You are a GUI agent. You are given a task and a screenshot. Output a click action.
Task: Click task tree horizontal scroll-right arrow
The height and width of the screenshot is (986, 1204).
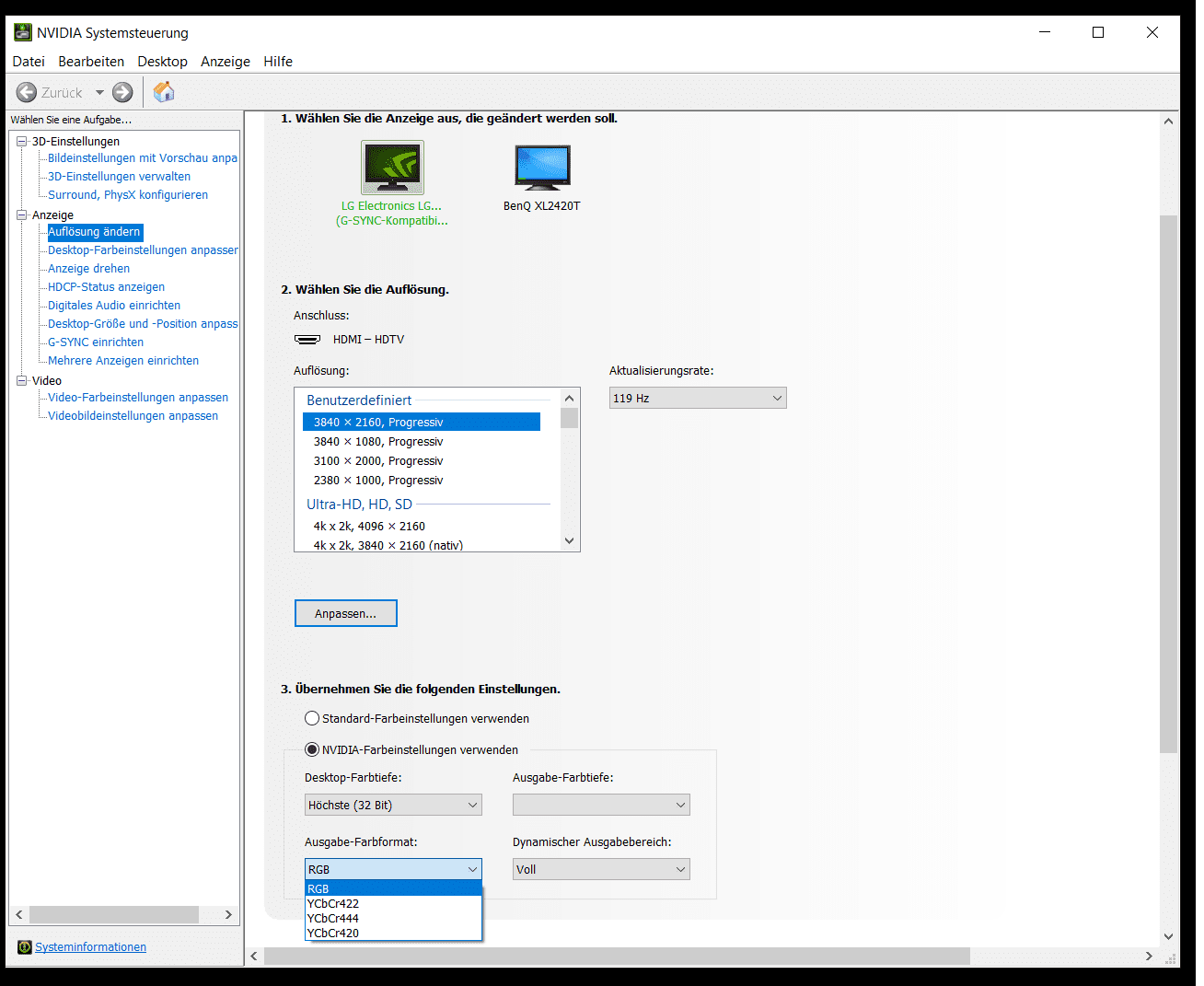point(228,914)
